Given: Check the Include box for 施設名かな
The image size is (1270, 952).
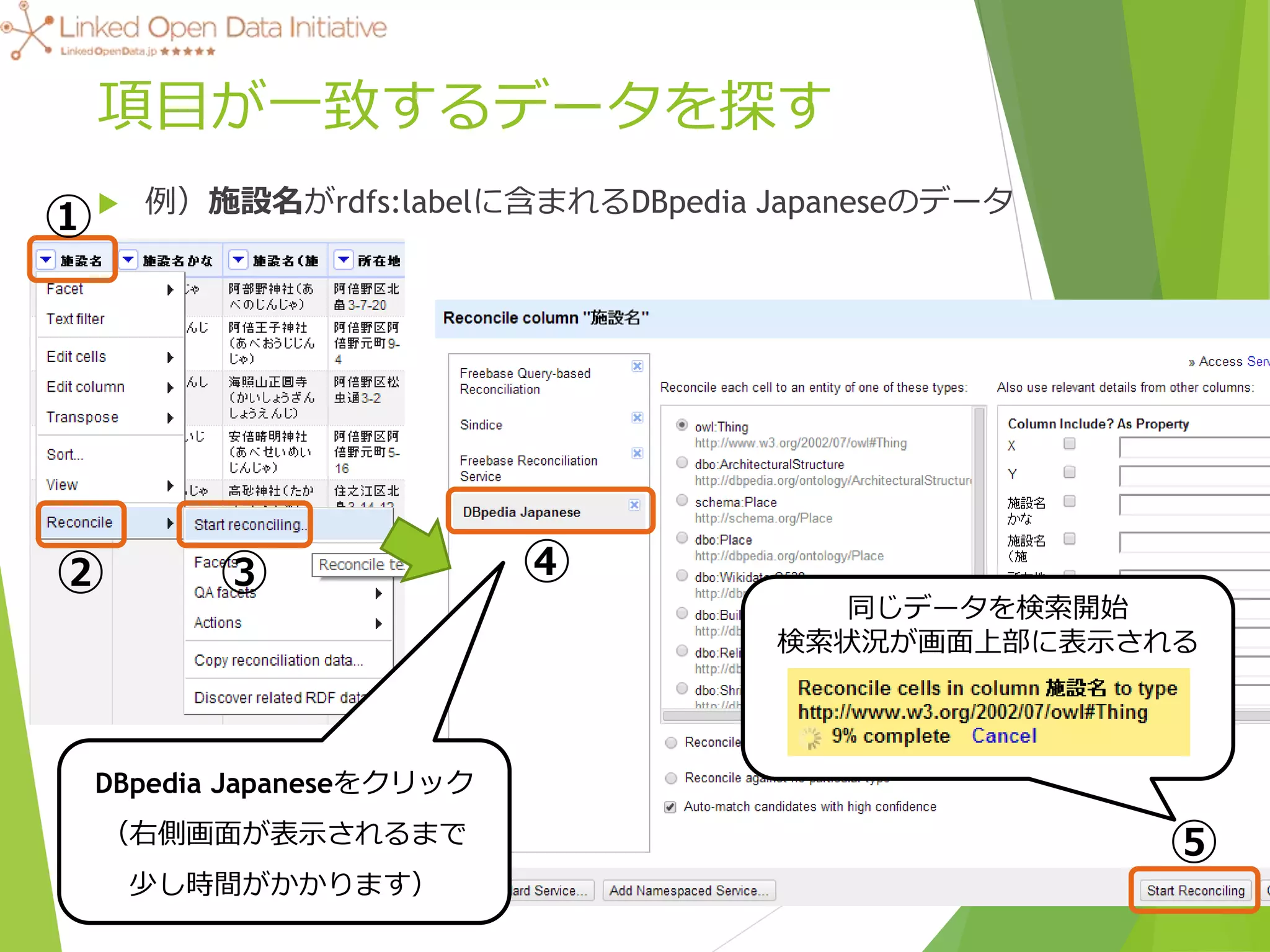Looking at the screenshot, I should pos(1070,501).
